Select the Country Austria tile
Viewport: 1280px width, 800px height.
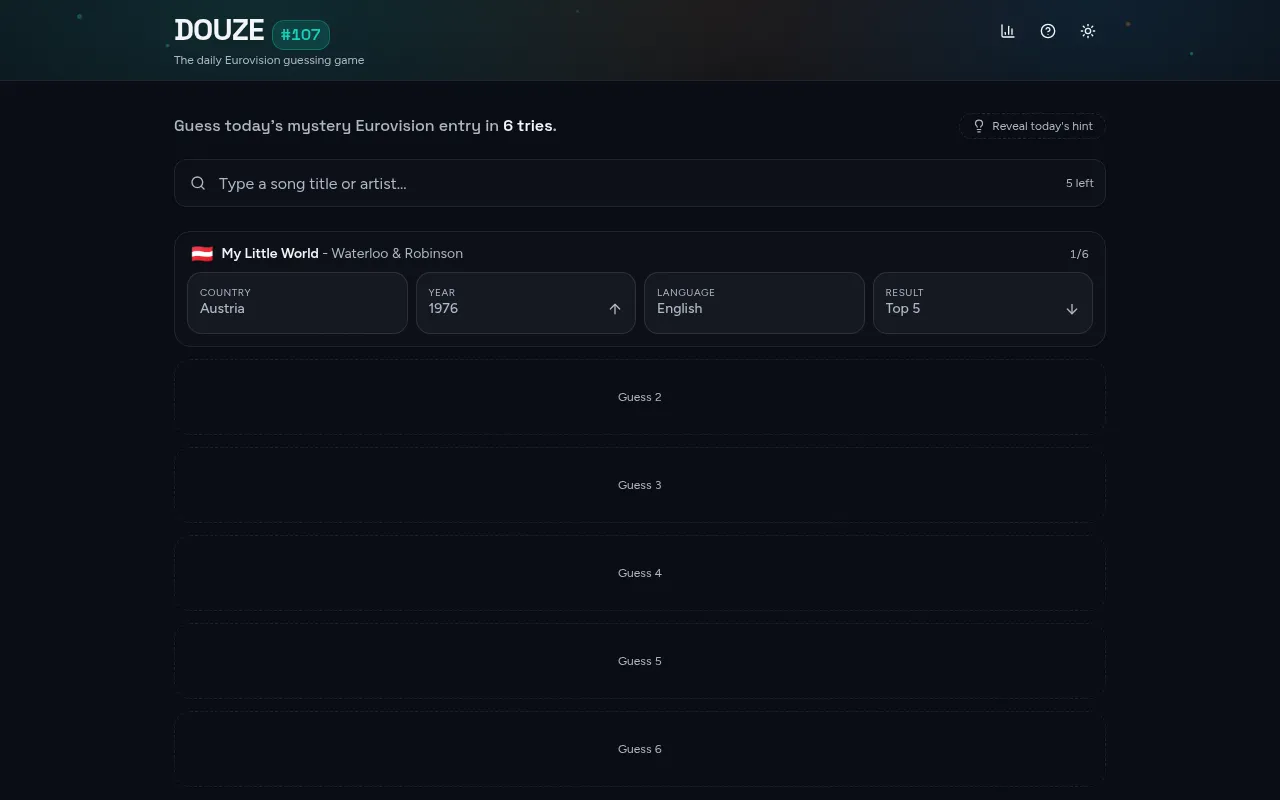(297, 303)
